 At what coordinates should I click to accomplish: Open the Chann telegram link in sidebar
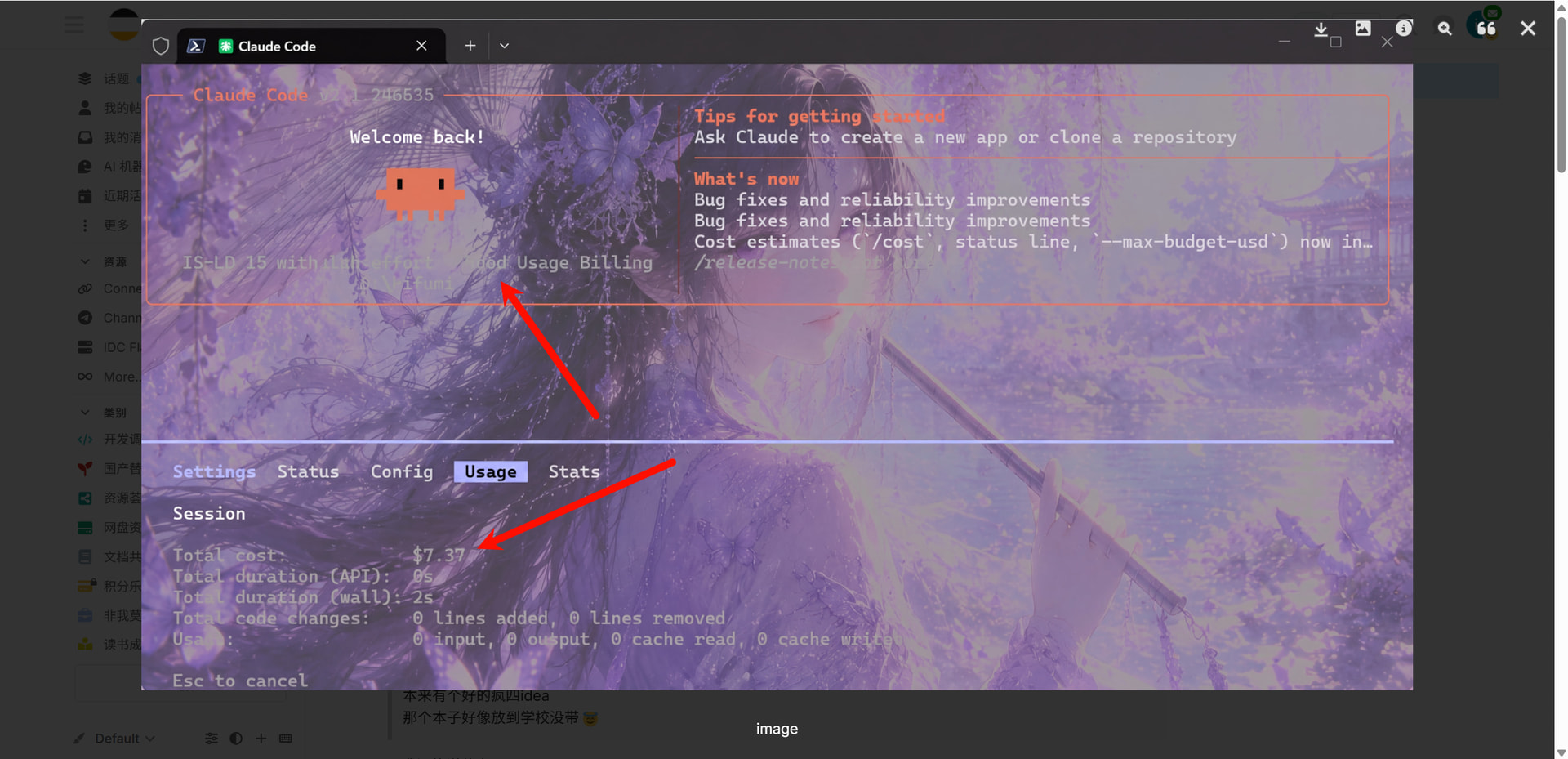[x=108, y=318]
